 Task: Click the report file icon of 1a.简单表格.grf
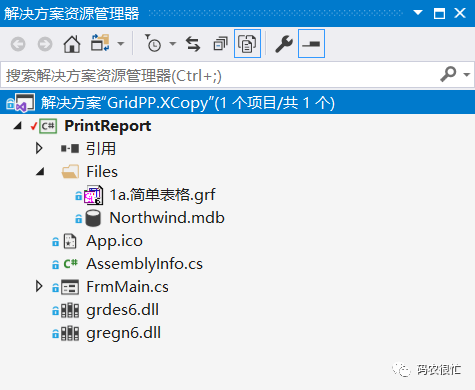pos(93,195)
